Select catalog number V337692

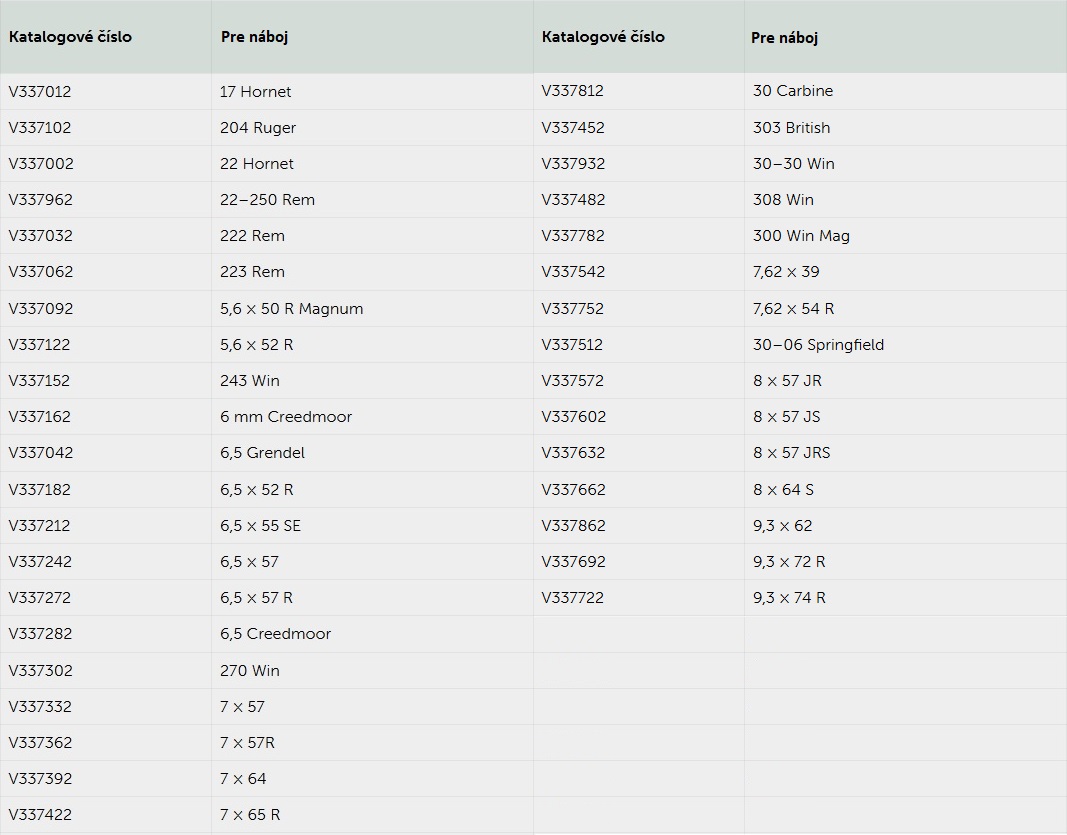(573, 562)
